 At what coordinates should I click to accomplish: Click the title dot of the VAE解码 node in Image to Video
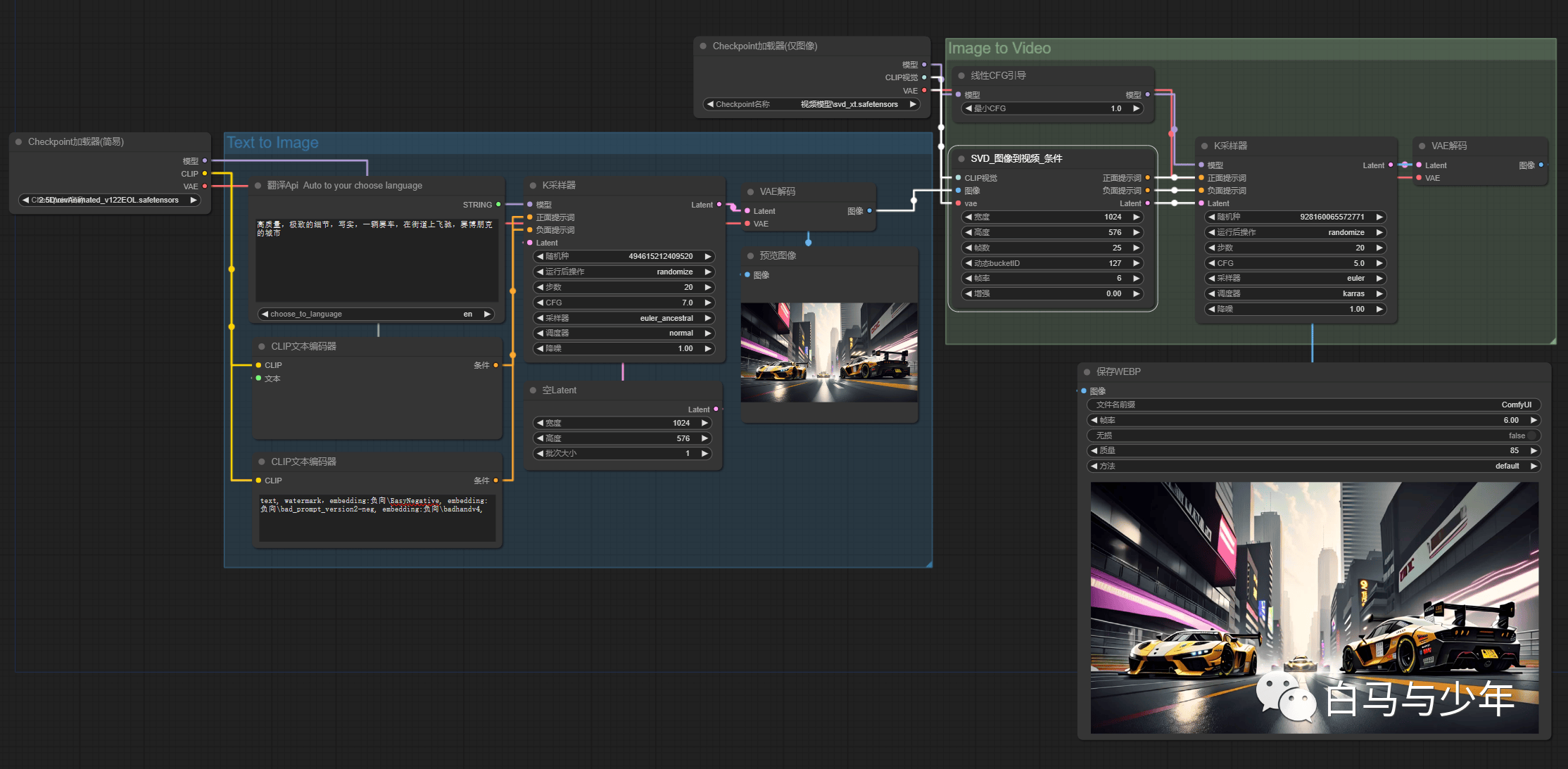tap(1422, 146)
